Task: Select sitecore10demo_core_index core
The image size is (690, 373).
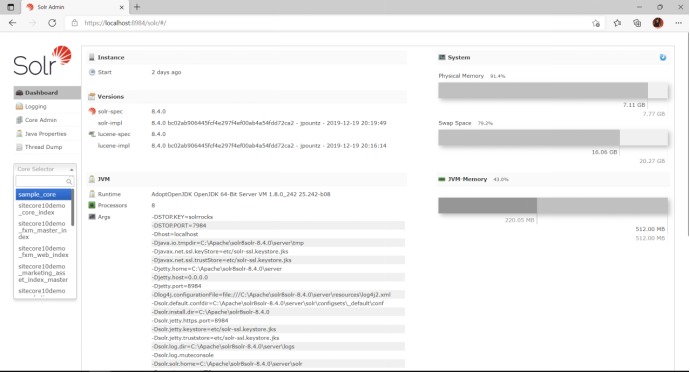Action: [43, 209]
